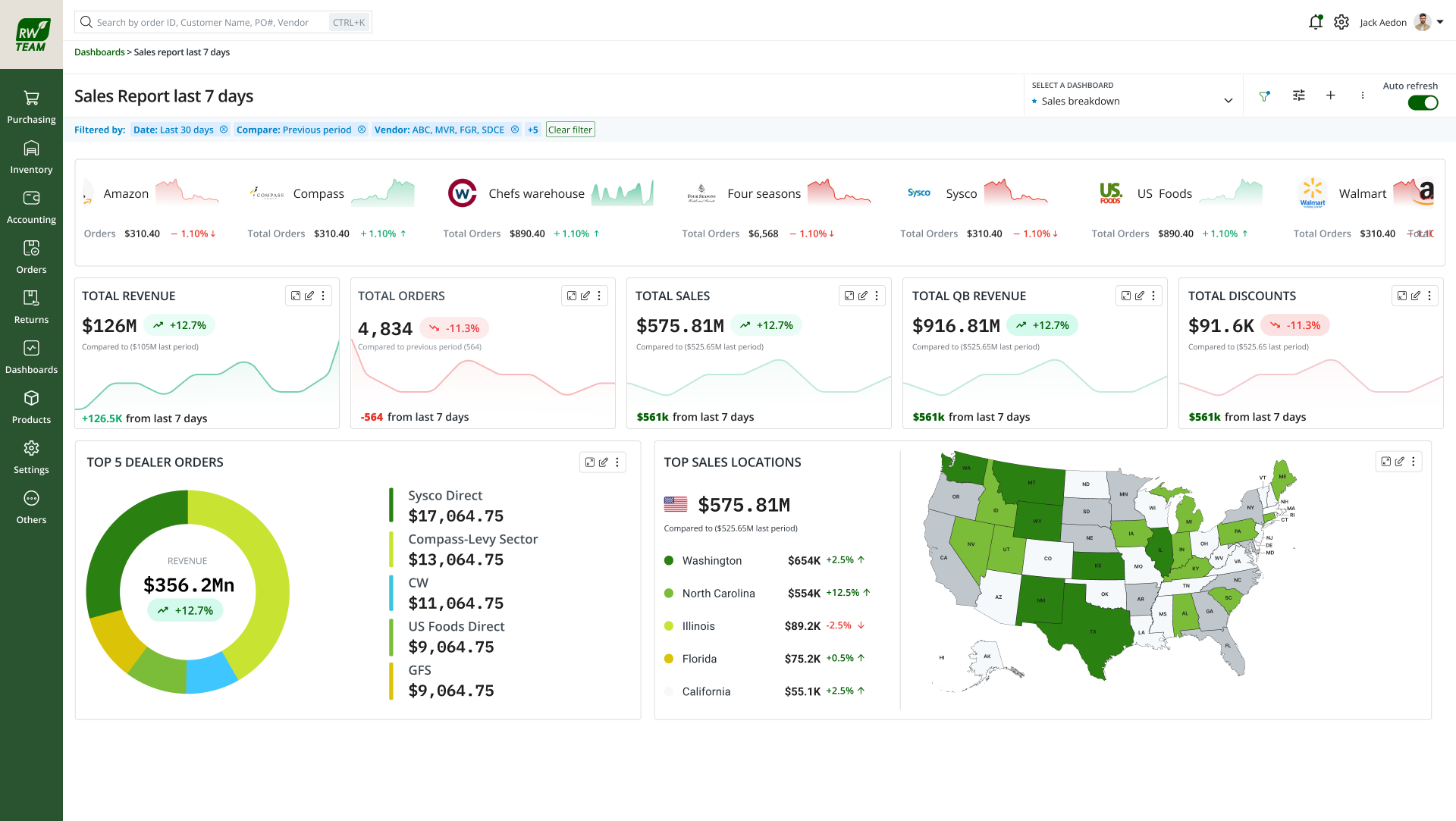
Task: Open the top-bar settings gear
Action: pos(1341,22)
